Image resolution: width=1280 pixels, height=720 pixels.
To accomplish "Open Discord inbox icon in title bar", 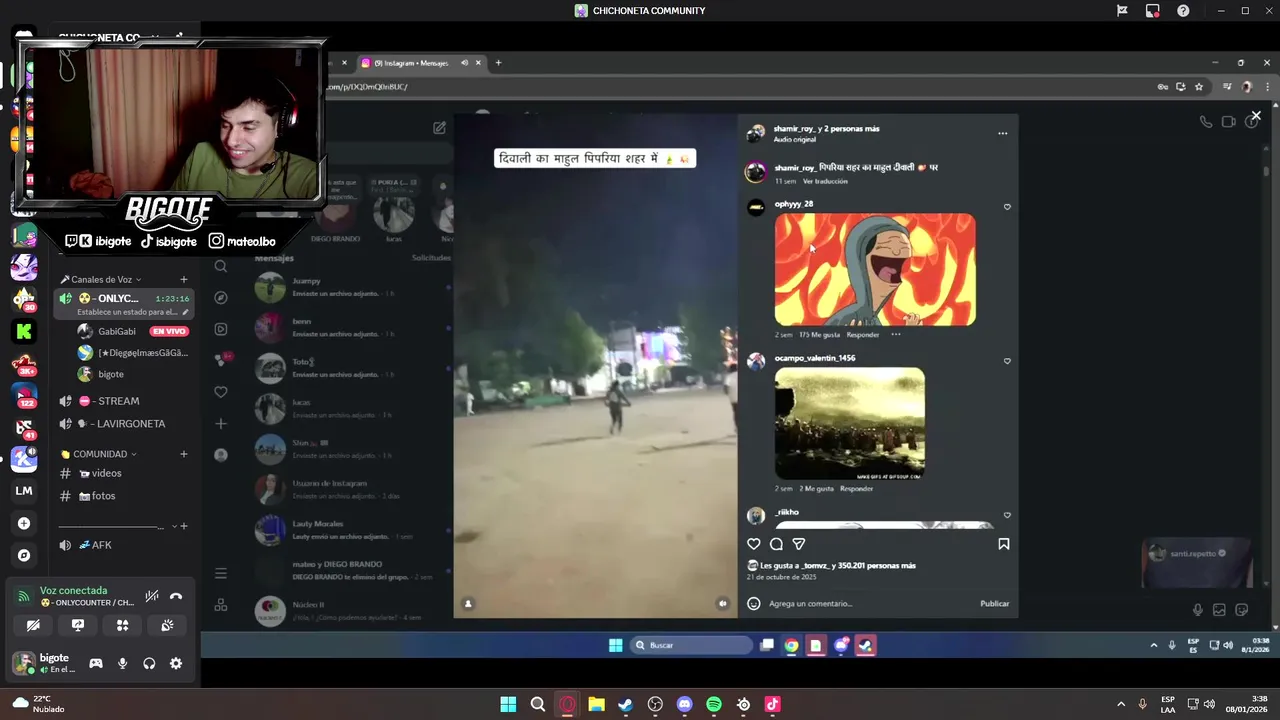I will [x=1153, y=11].
